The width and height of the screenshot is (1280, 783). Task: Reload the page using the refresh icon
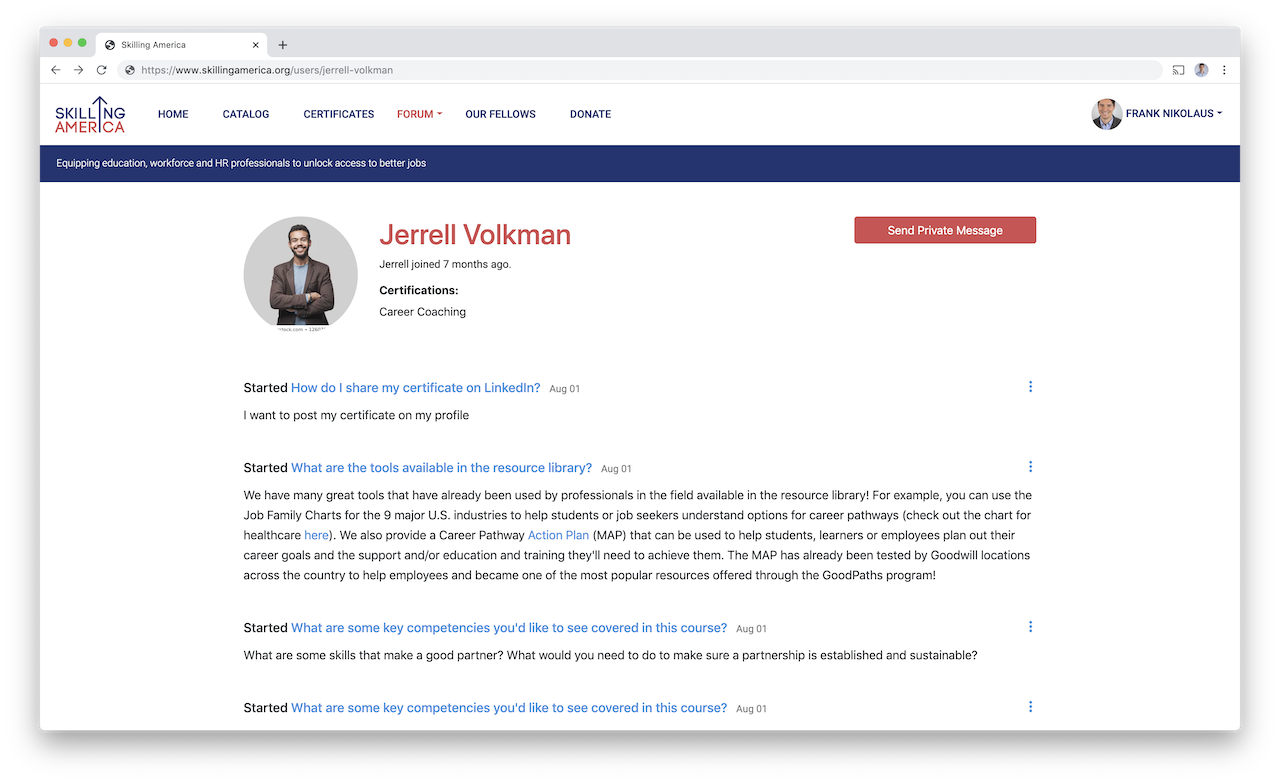tap(103, 70)
